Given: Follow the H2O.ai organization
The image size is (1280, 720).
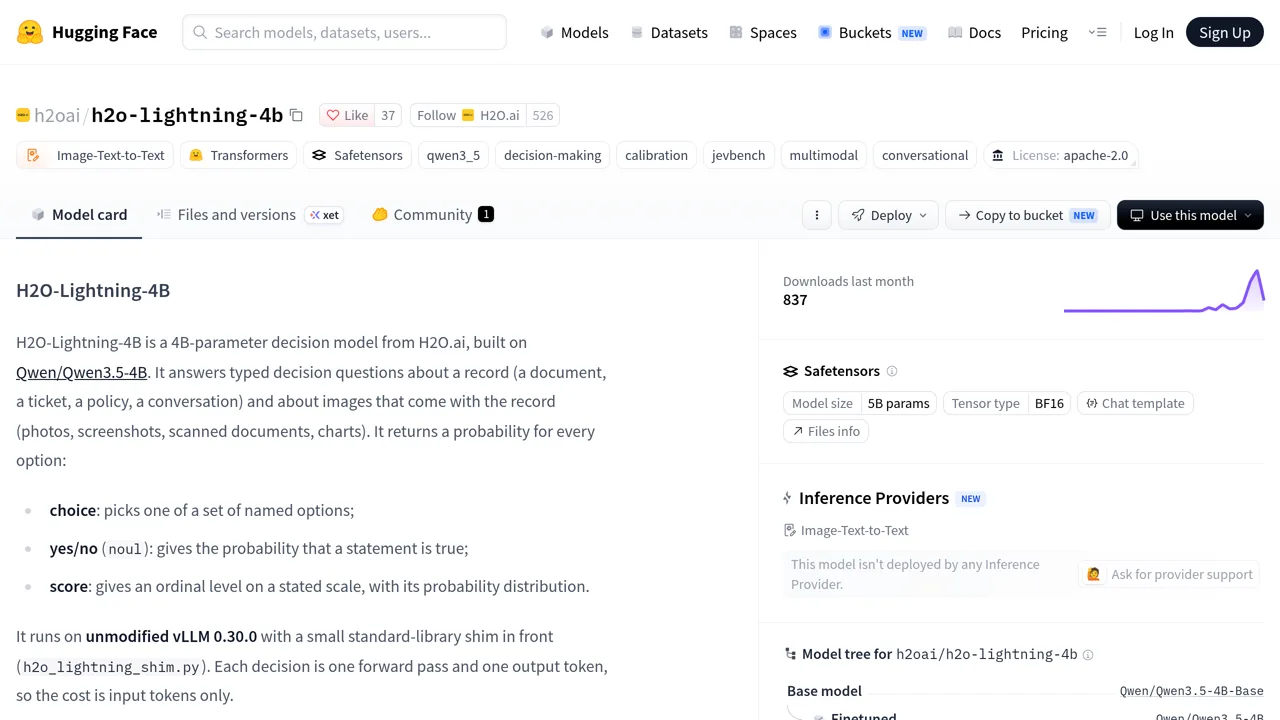Looking at the screenshot, I should 468,115.
